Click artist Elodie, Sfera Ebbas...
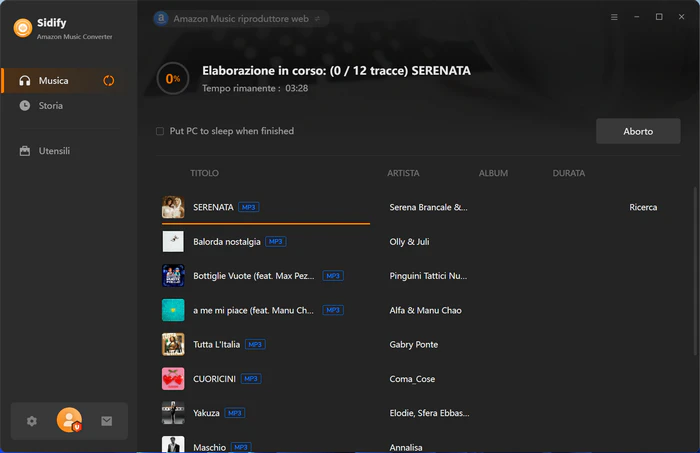Image resolution: width=700 pixels, height=453 pixels. (429, 413)
